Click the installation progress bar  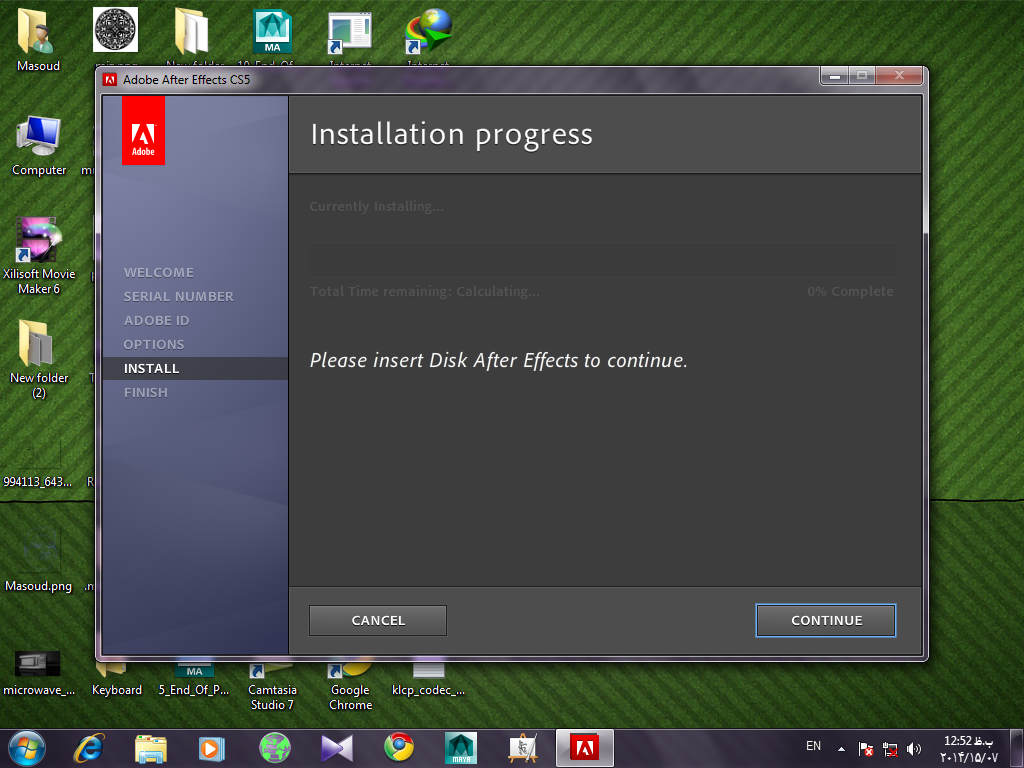click(x=602, y=260)
